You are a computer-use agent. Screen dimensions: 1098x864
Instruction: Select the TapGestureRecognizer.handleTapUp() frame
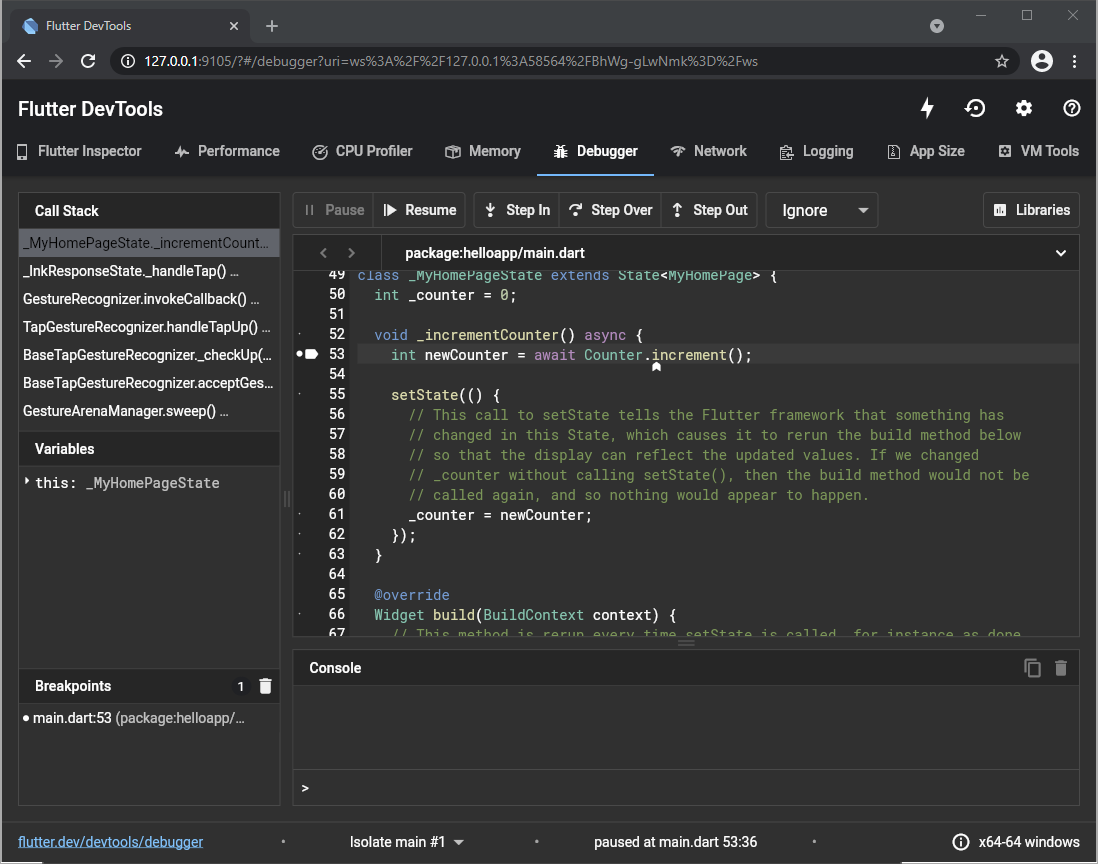(148, 327)
